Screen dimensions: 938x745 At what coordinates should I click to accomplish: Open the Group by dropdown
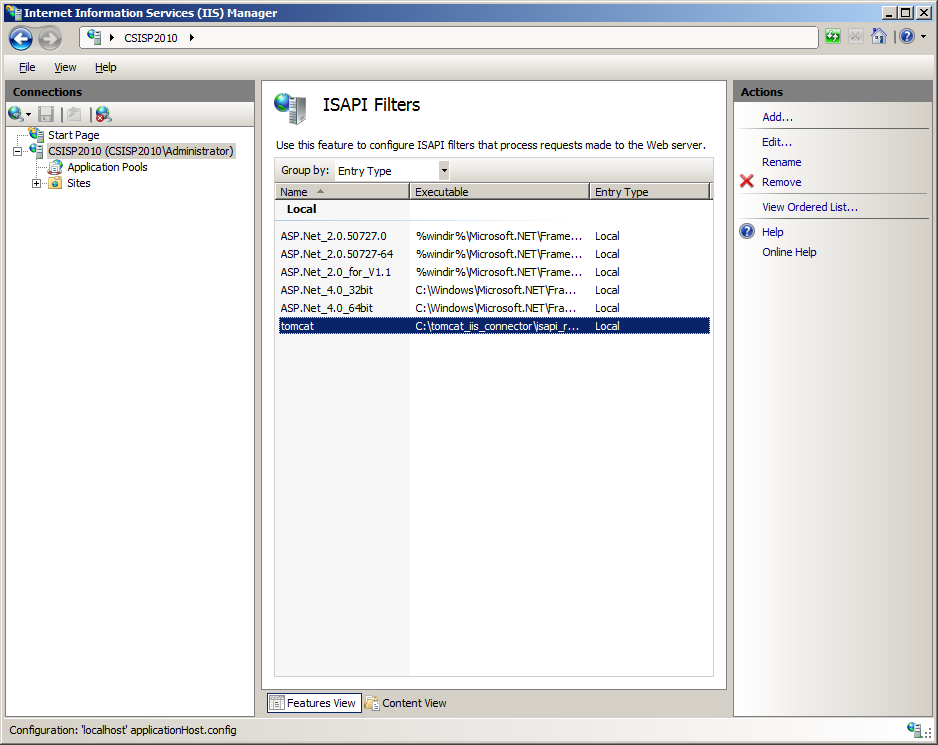443,171
